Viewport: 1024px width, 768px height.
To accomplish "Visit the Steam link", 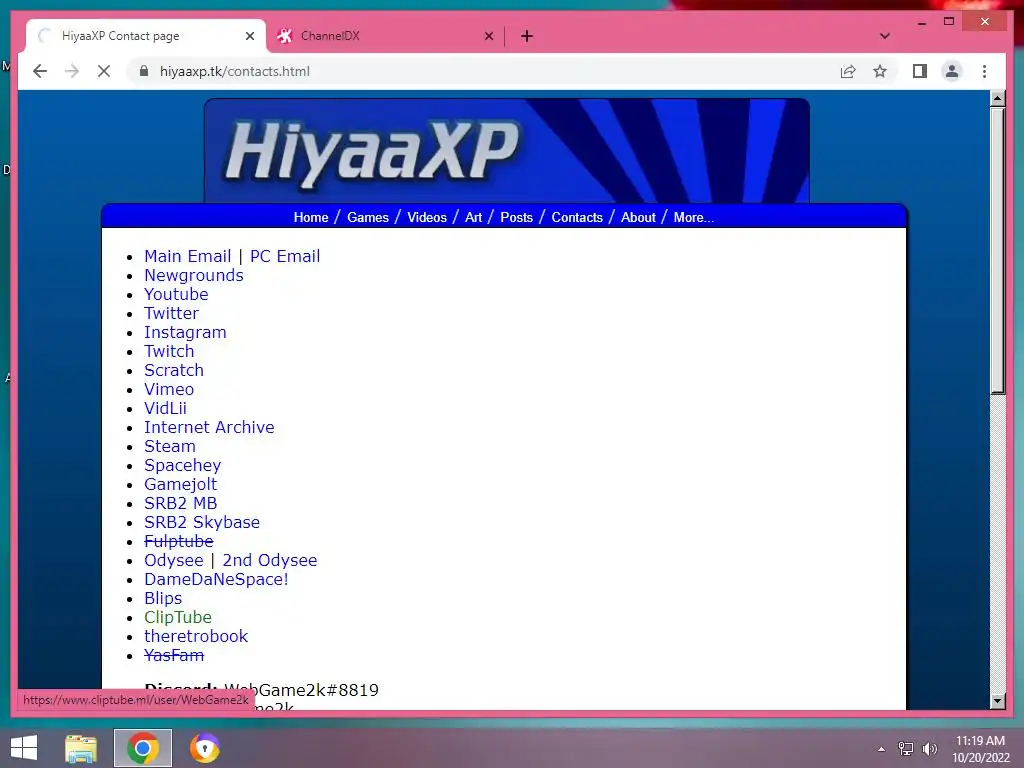I will point(170,446).
